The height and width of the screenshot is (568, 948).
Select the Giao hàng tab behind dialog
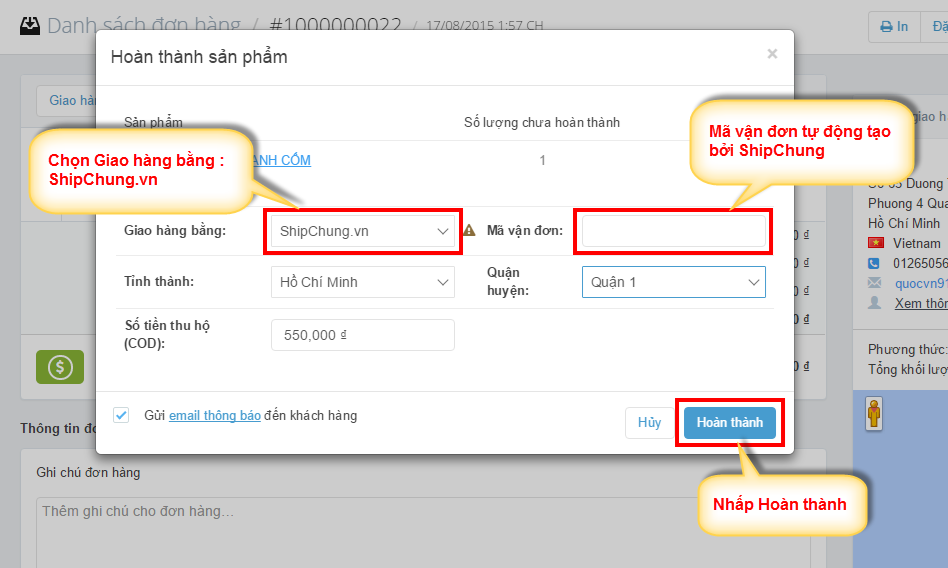67,100
